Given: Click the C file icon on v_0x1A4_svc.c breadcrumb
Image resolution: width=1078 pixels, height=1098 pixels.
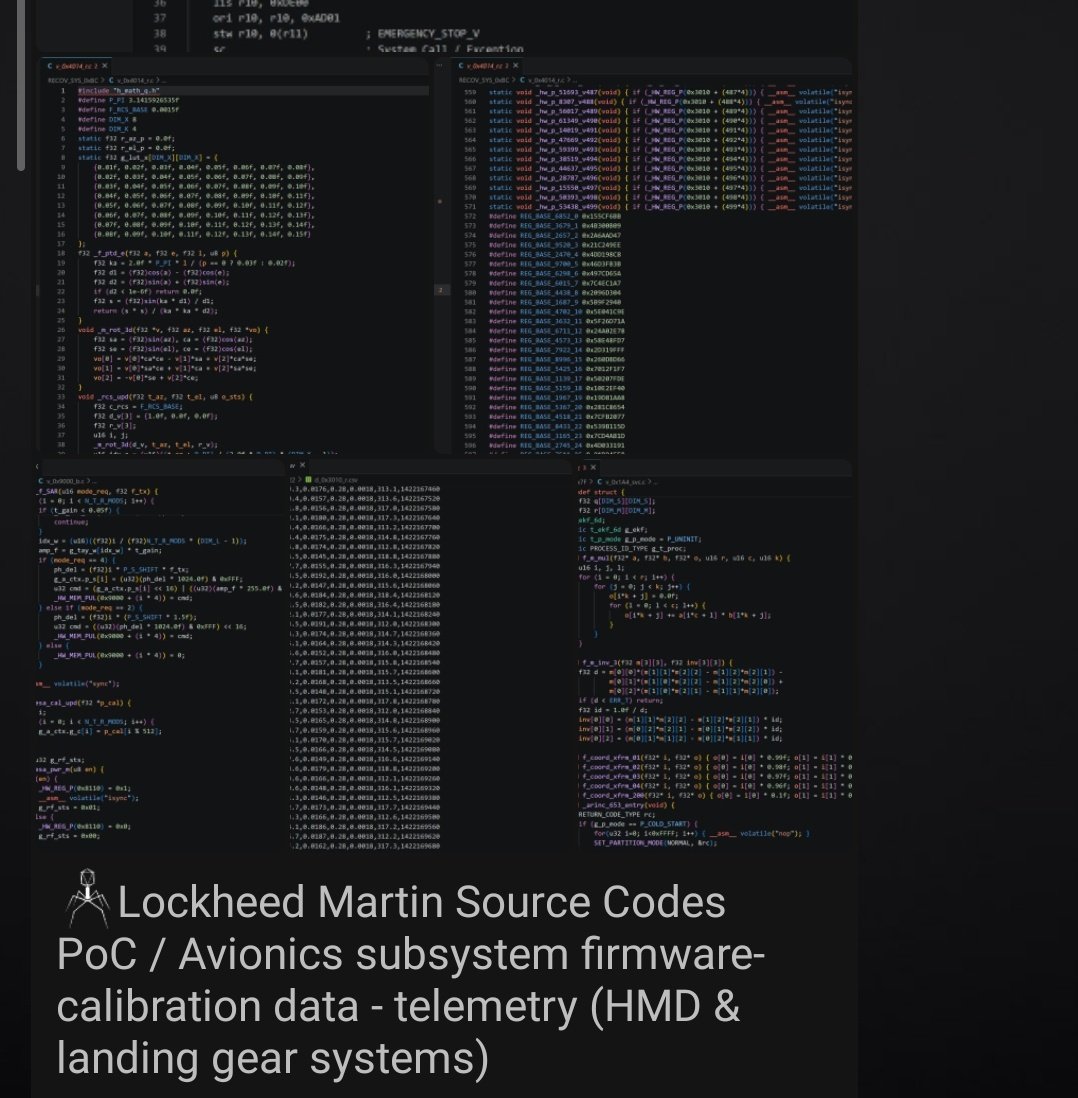Looking at the screenshot, I should 600,482.
